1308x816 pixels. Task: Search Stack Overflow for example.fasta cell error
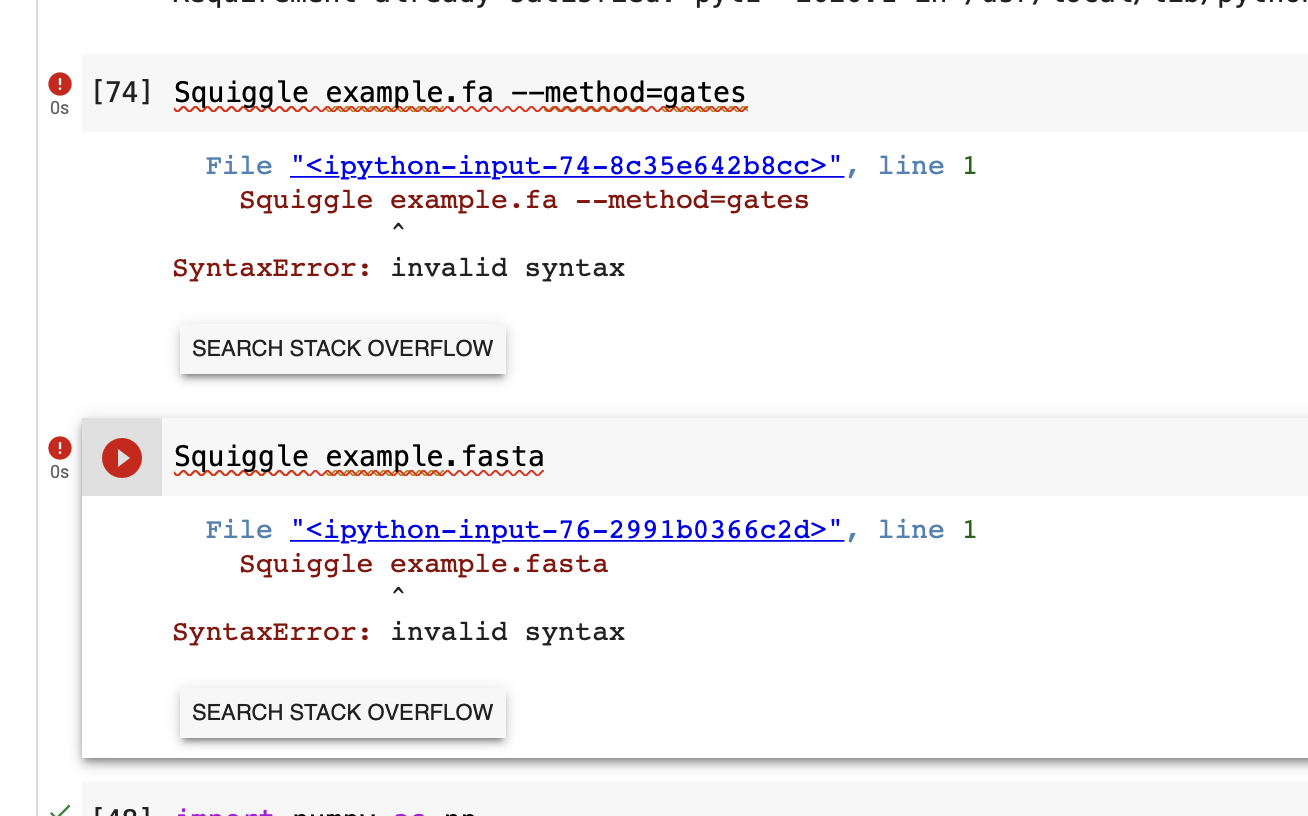[343, 712]
